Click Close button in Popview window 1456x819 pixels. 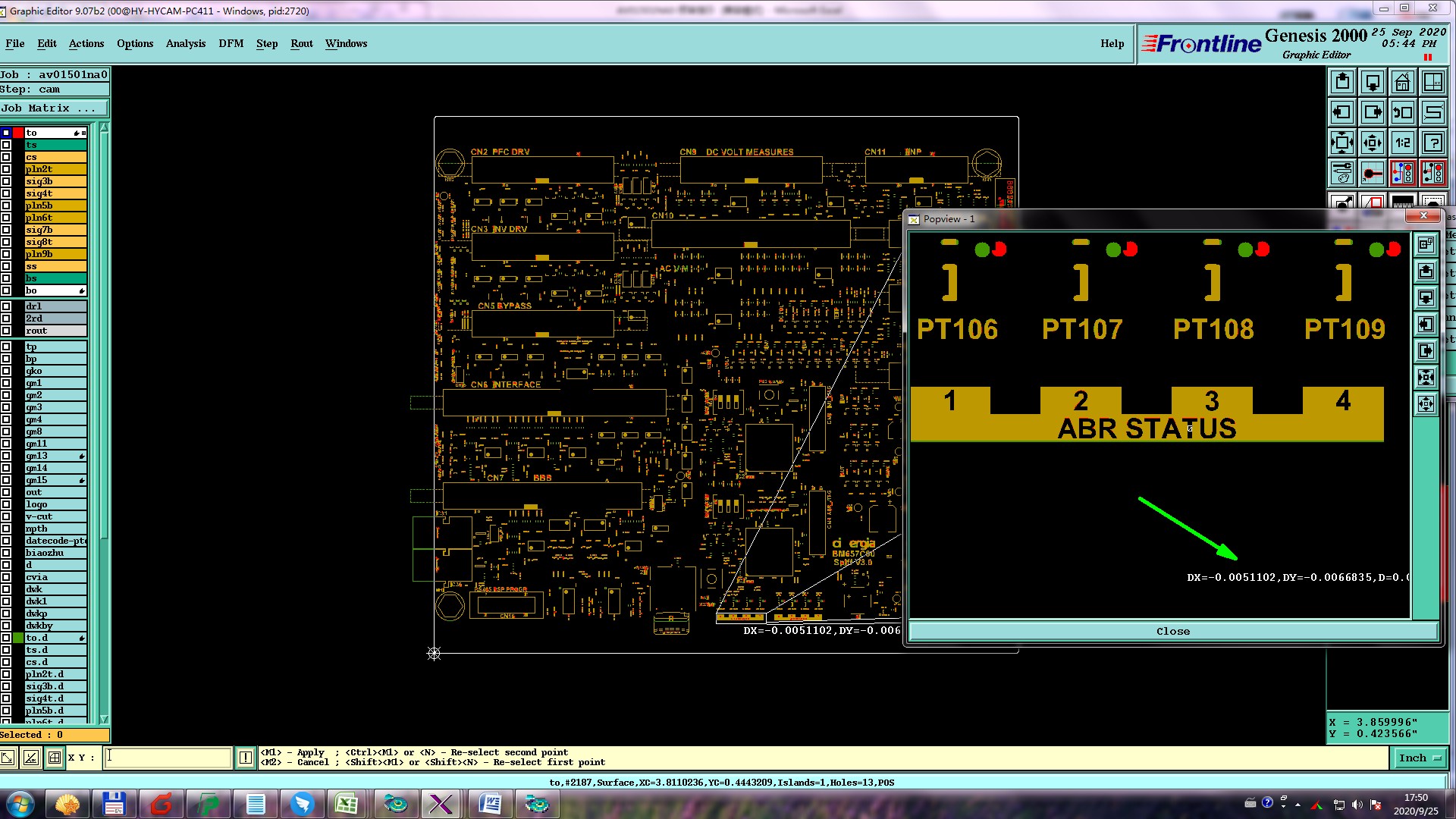1172,631
